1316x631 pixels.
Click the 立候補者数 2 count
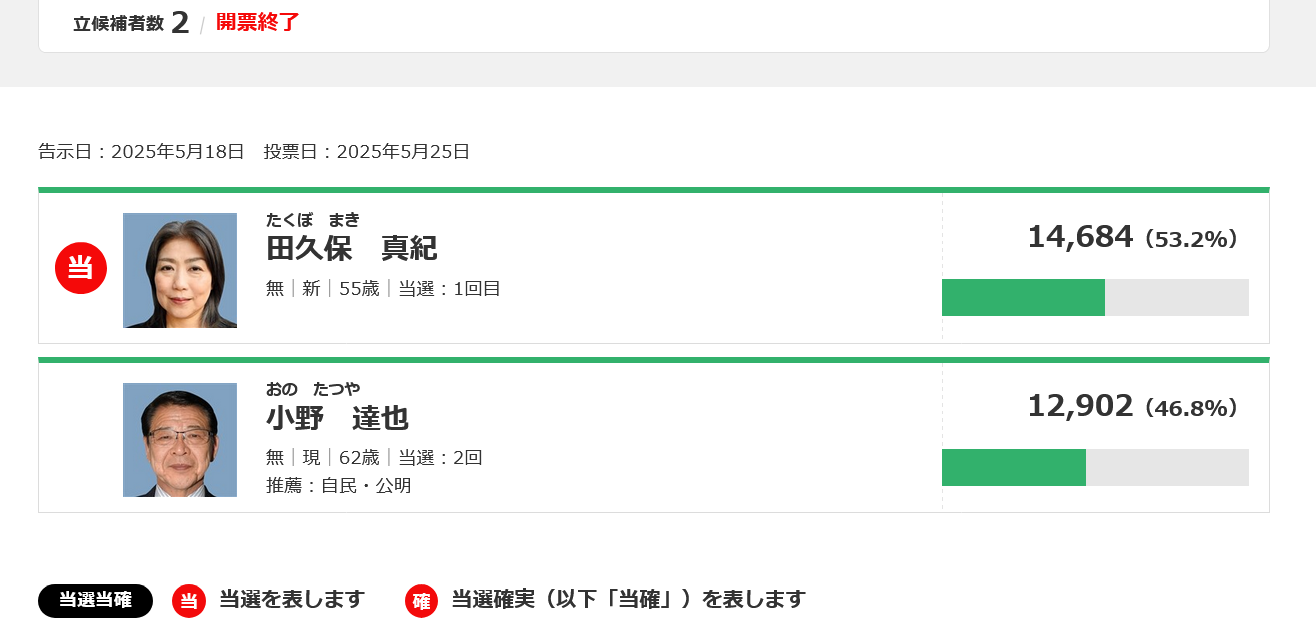pyautogui.click(x=131, y=23)
